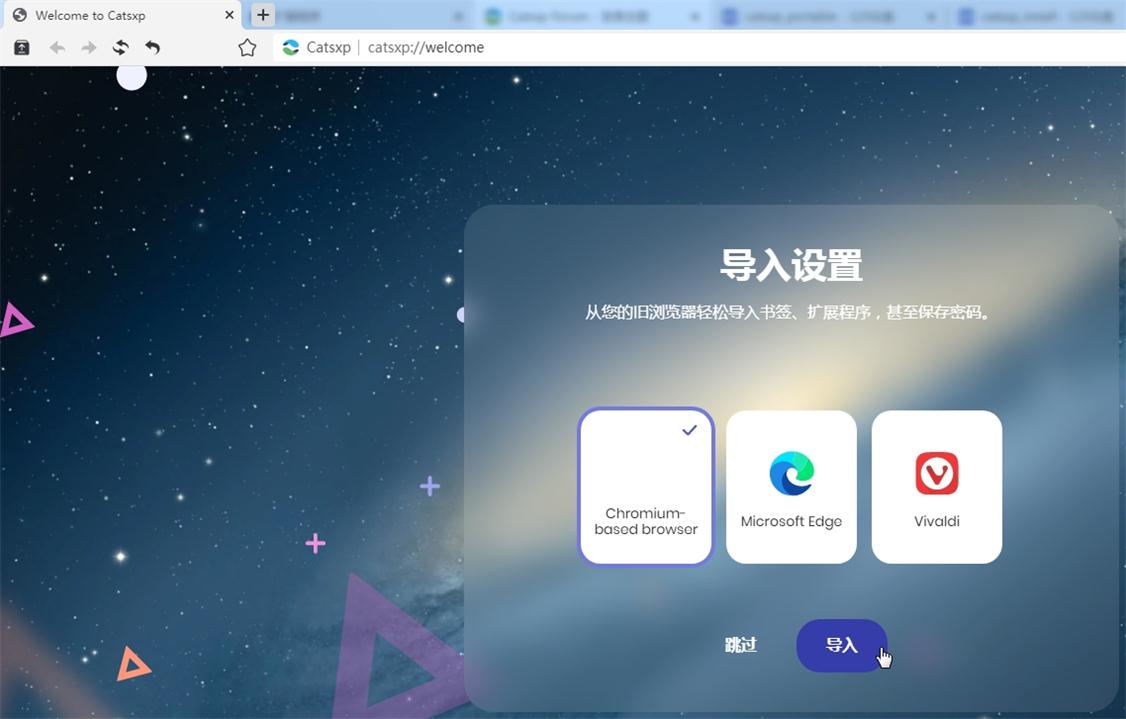Screen dimensions: 1126x719
Task: Click the undo closed tab icon
Action: coord(152,47)
